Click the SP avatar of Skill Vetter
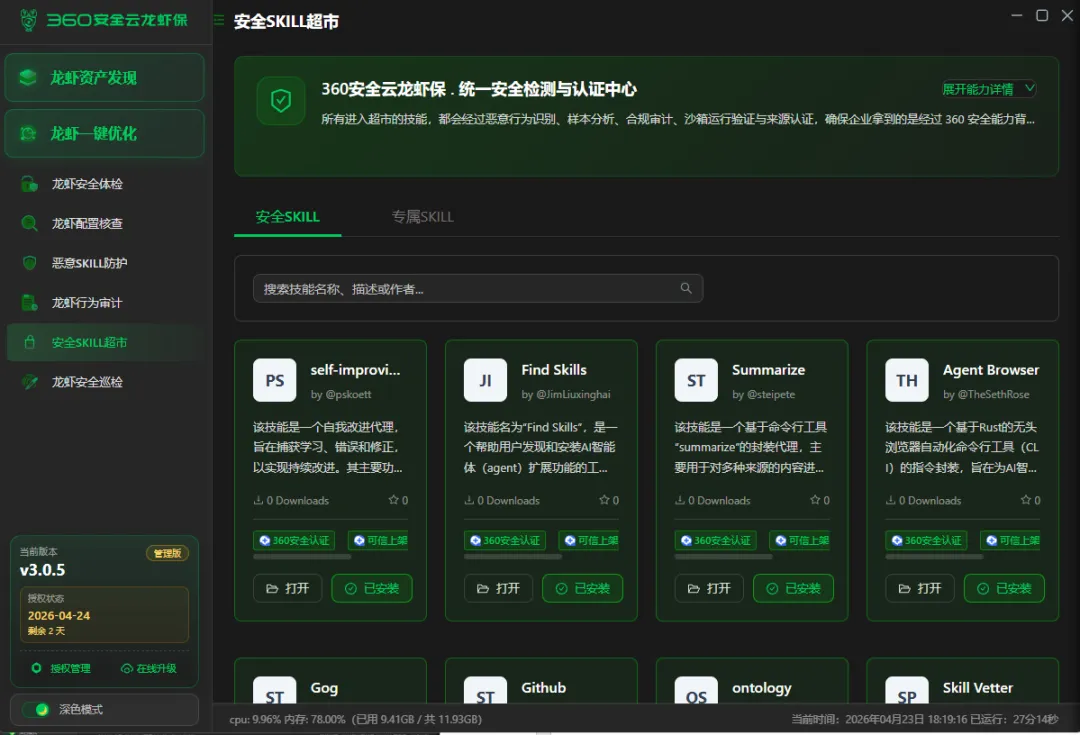1080x735 pixels. click(x=907, y=691)
